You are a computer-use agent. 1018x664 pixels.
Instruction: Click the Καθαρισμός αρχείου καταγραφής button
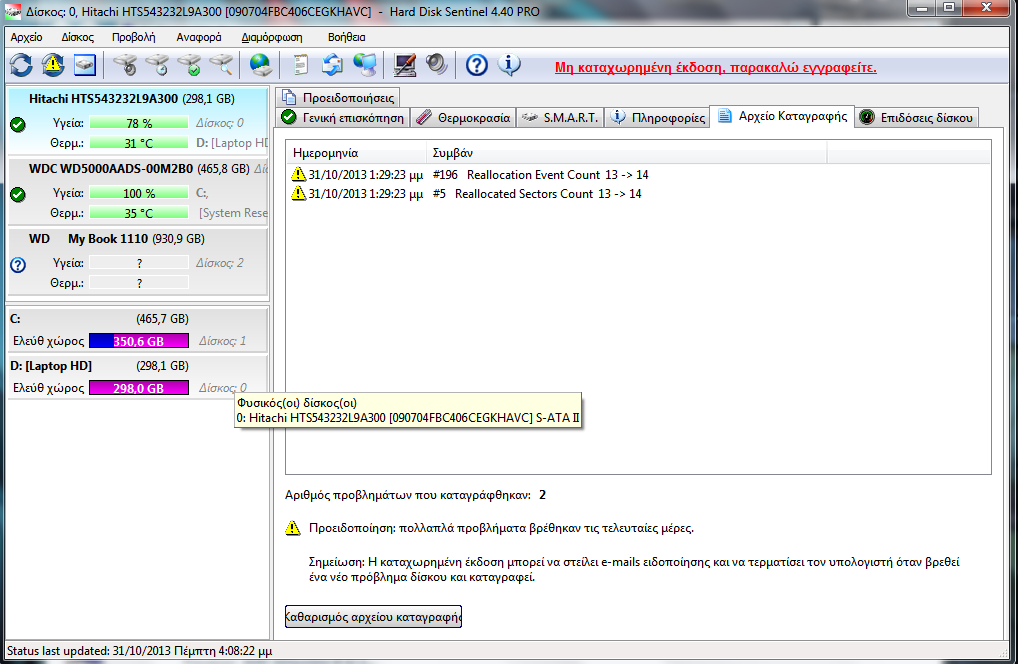point(373,617)
